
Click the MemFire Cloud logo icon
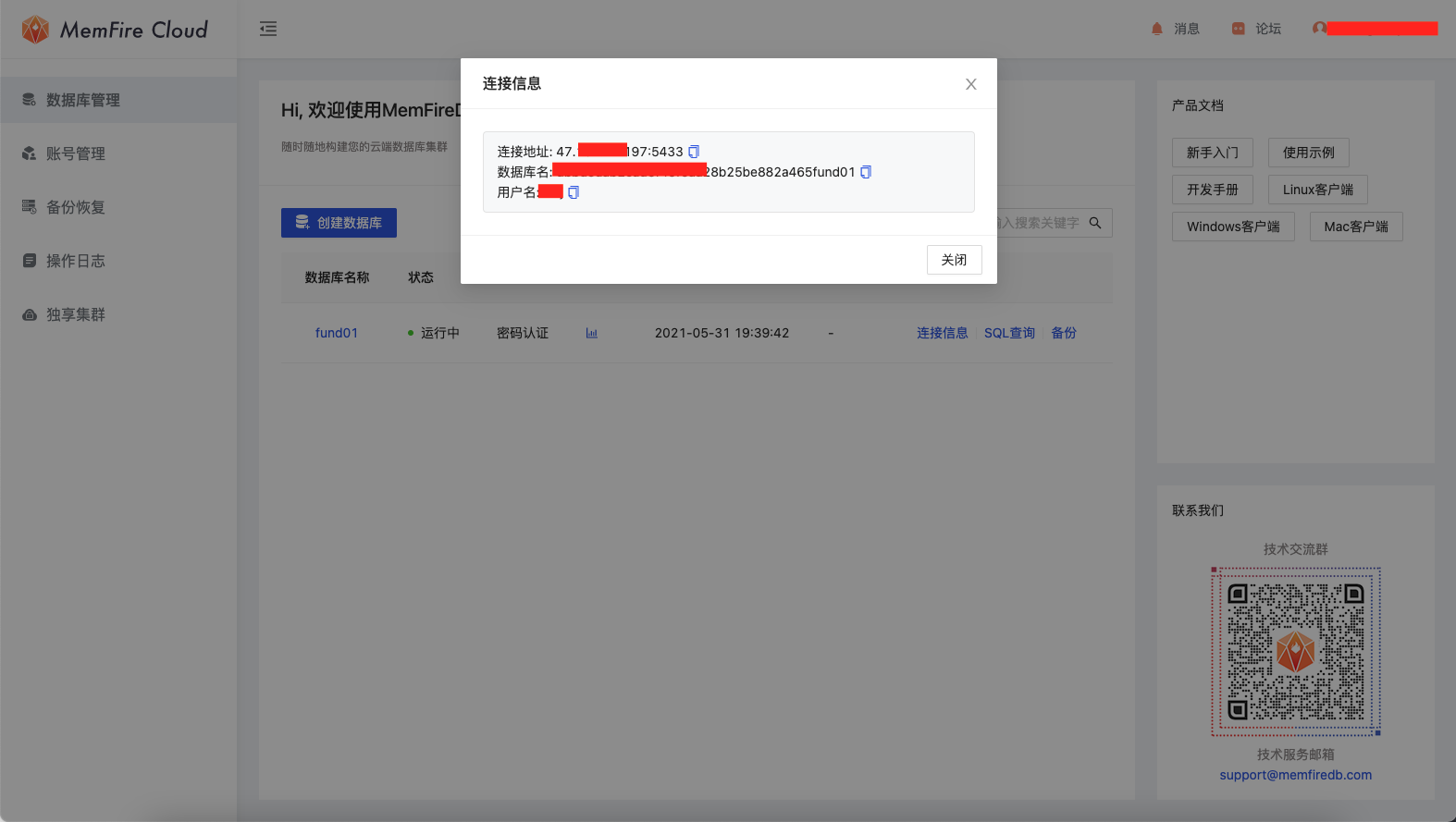(35, 30)
